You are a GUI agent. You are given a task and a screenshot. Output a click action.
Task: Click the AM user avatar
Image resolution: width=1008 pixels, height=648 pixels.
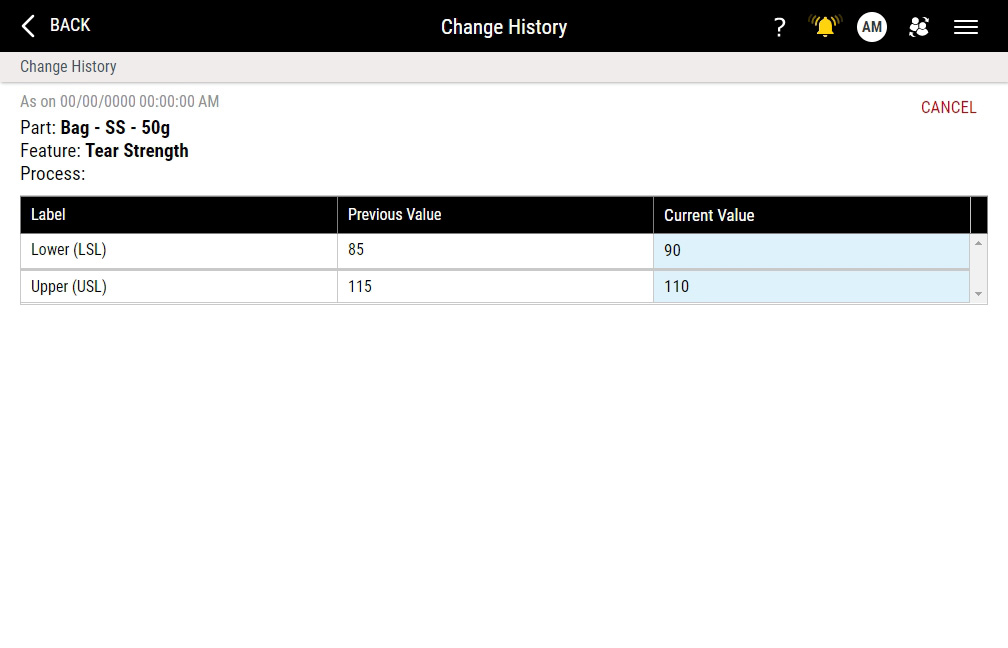tap(872, 27)
